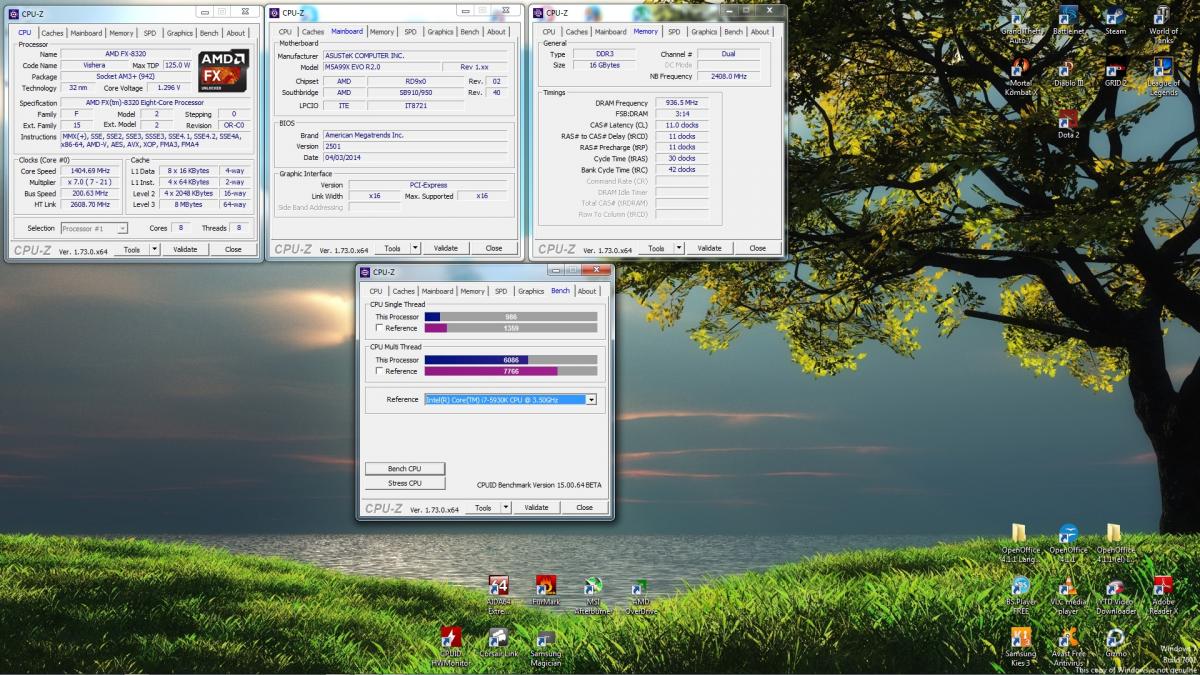This screenshot has width=1200, height=675.
Task: Click the multi thread This Processor score bar
Action: click(x=511, y=359)
